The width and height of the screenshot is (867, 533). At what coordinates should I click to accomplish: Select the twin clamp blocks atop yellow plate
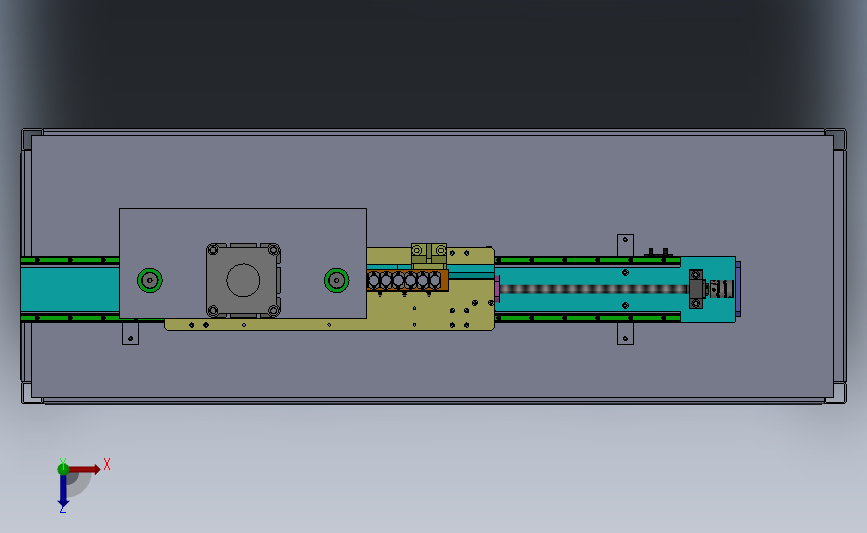[x=429, y=254]
